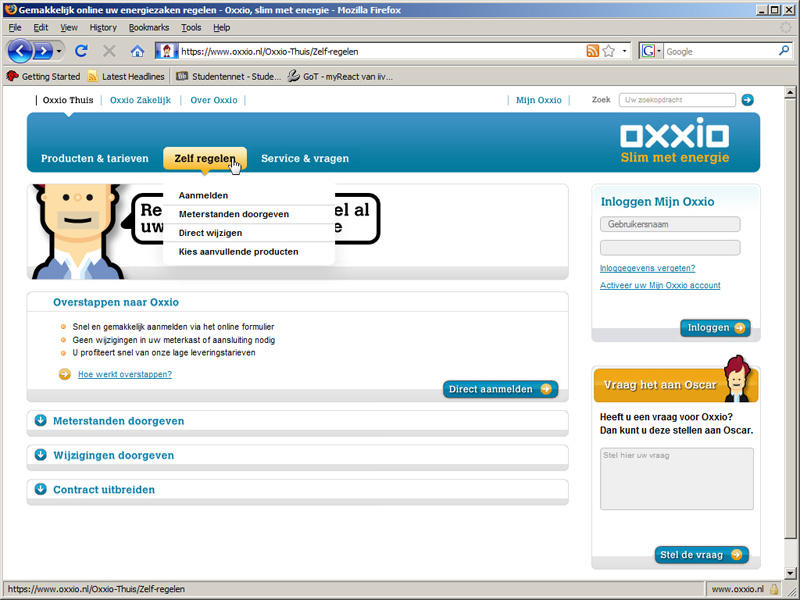Click the padlock icon in status bar
800x600 pixels.
pyautogui.click(x=774, y=590)
